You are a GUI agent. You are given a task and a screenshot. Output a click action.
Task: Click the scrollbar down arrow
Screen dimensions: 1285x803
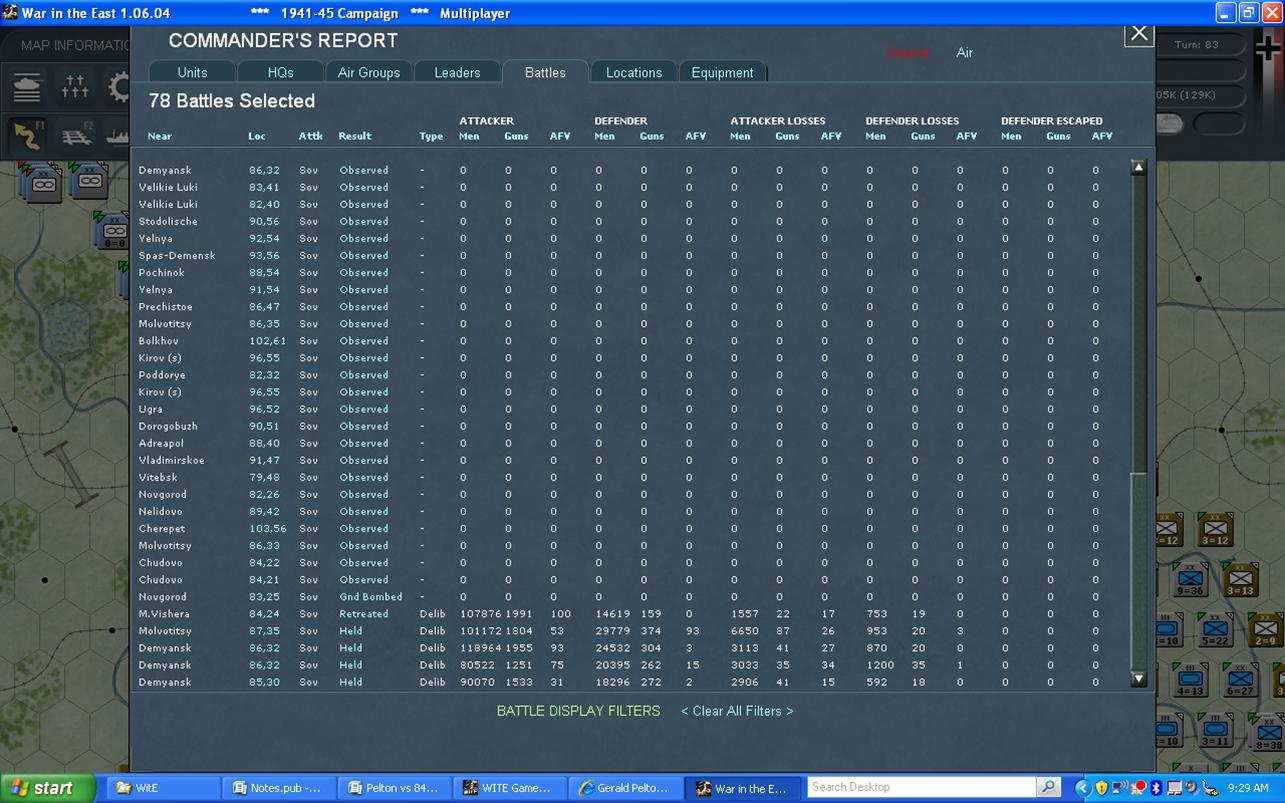[1138, 678]
